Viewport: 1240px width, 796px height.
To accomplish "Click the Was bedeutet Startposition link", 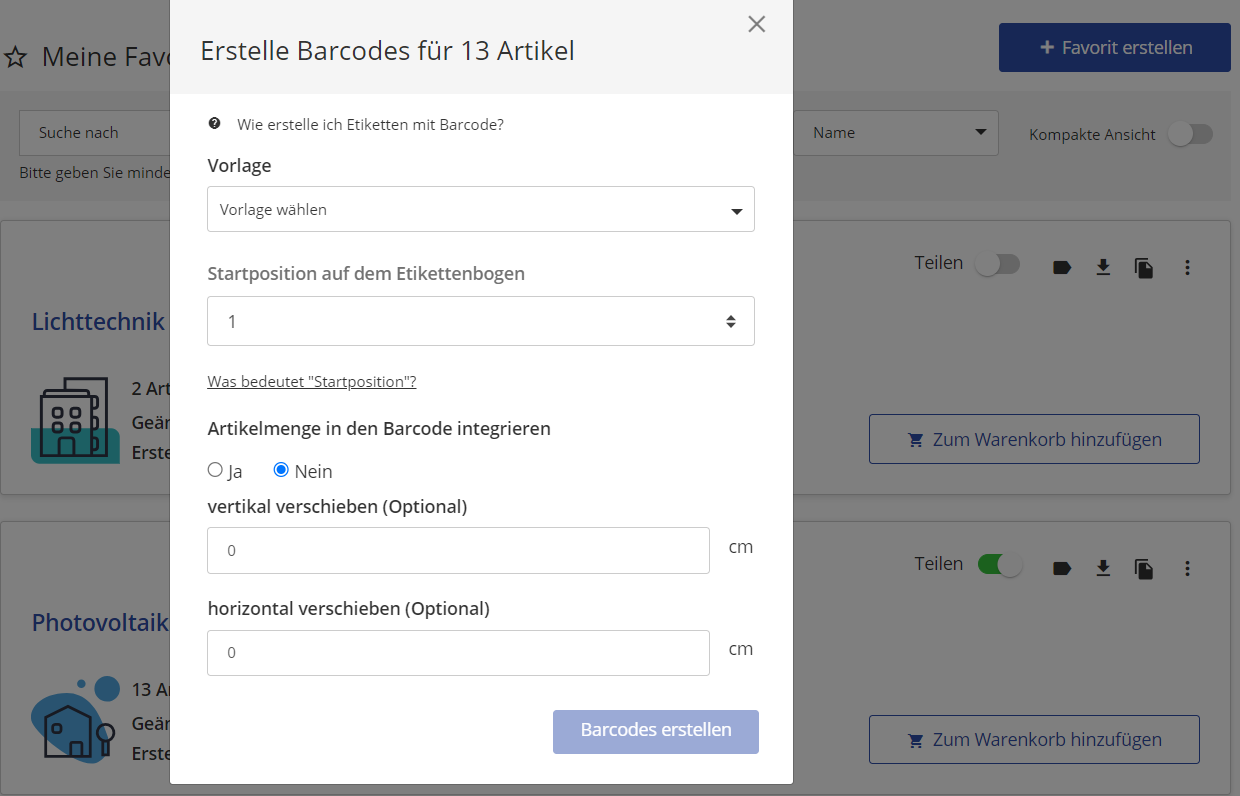I will click(311, 381).
